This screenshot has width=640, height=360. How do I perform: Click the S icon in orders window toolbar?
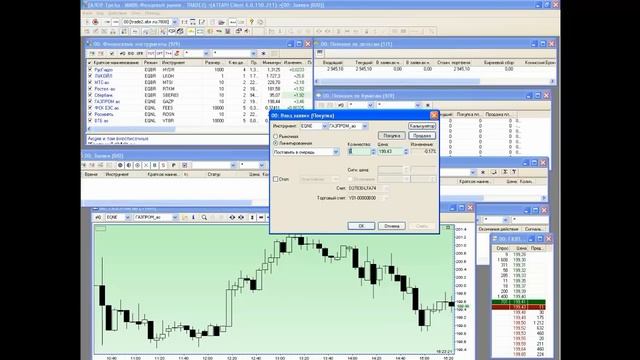[x=163, y=165]
